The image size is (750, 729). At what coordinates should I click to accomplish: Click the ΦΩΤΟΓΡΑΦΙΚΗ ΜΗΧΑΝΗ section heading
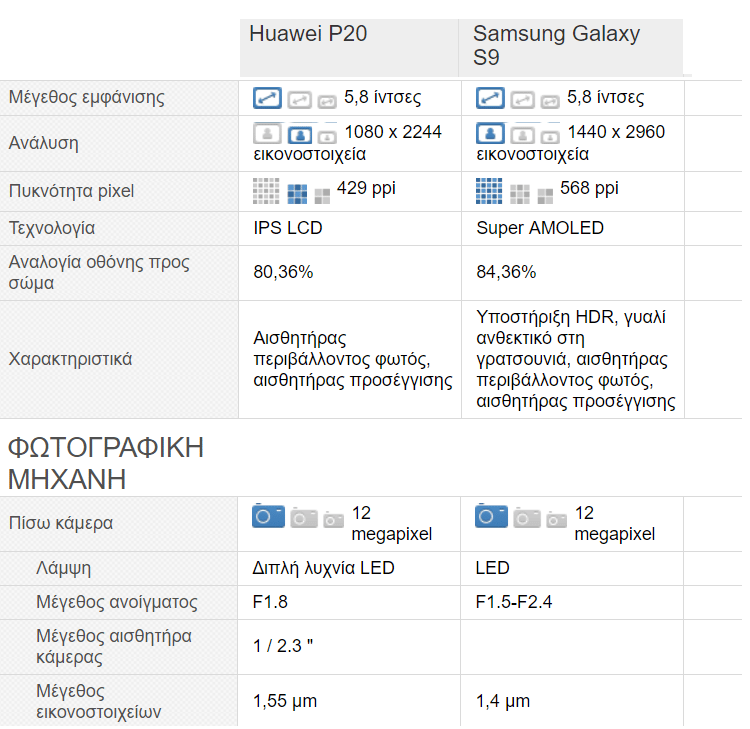[x=106, y=462]
